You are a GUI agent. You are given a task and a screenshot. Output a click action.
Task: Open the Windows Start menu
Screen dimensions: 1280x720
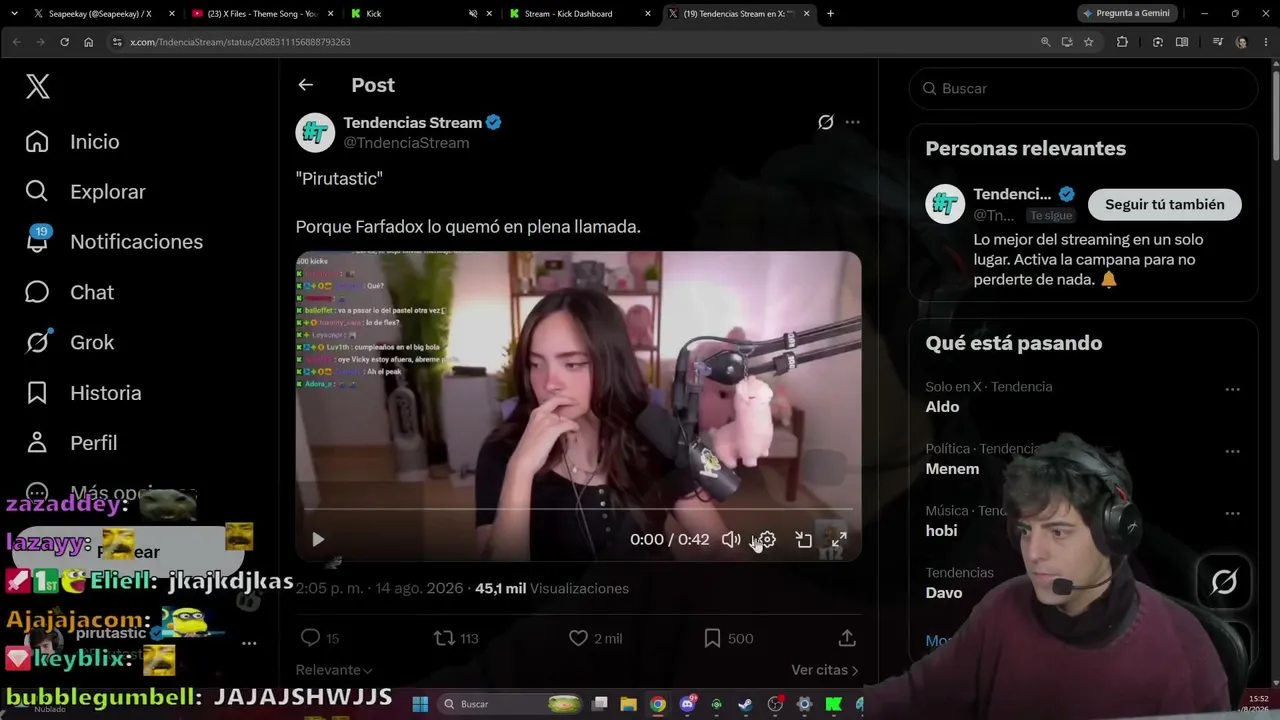tap(420, 704)
